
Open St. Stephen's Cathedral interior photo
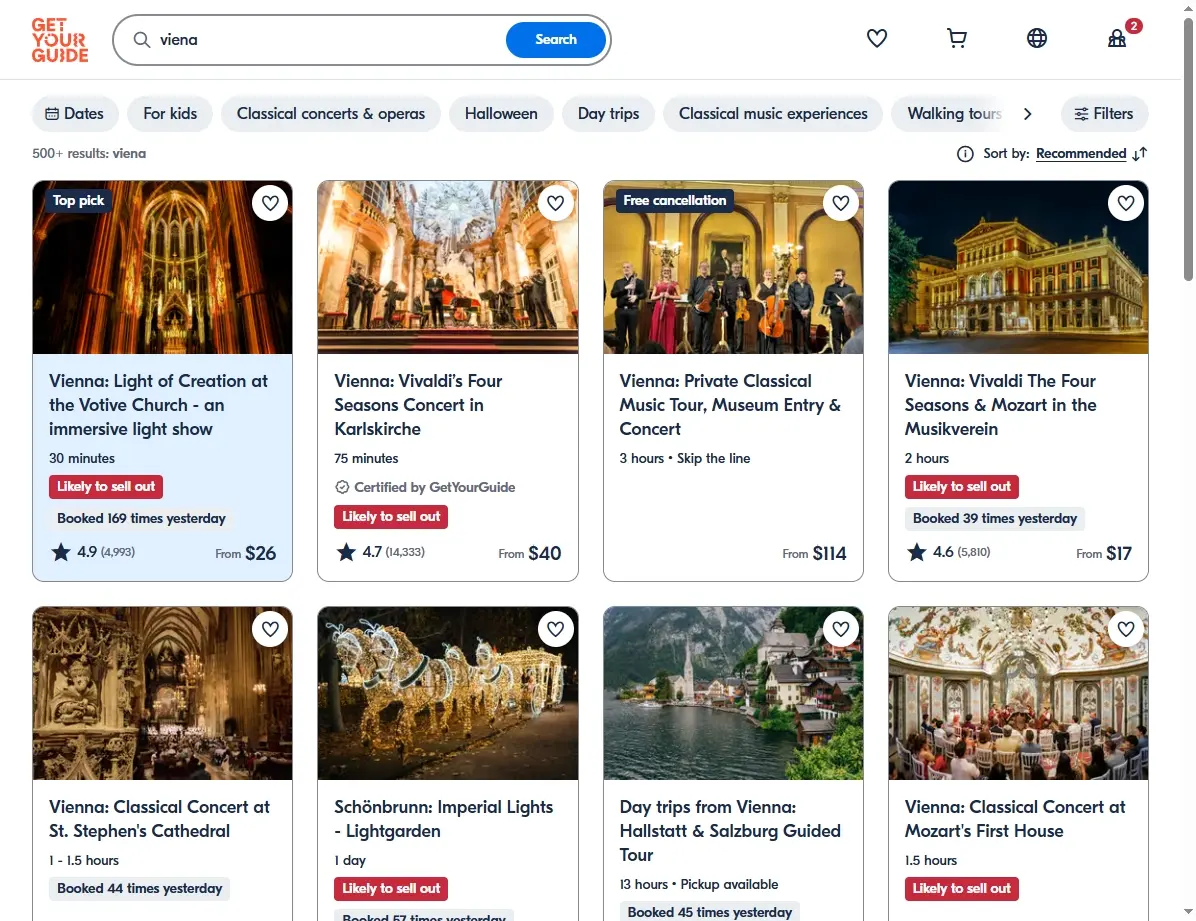[x=162, y=693]
